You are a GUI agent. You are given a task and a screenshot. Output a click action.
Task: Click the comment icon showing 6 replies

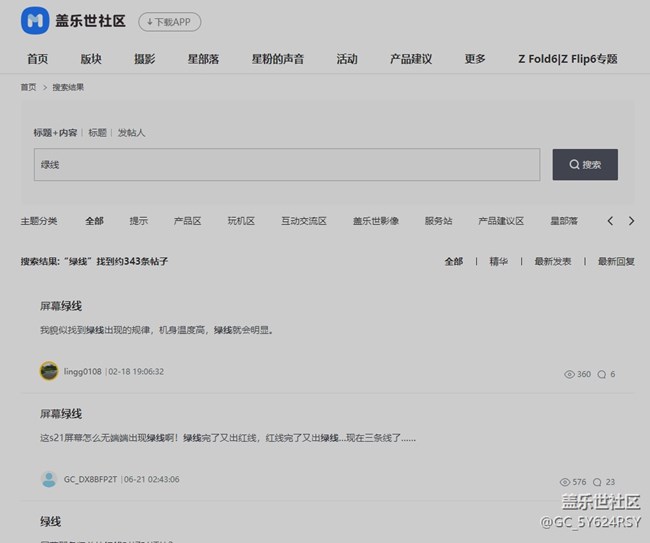(601, 374)
